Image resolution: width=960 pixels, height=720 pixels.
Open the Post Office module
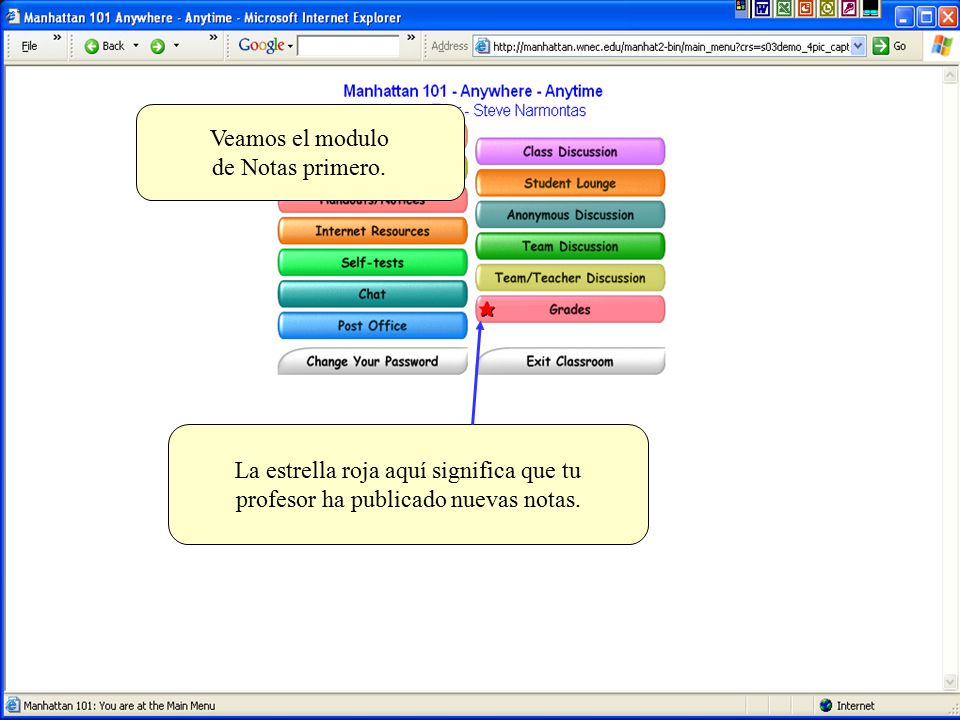(x=372, y=326)
